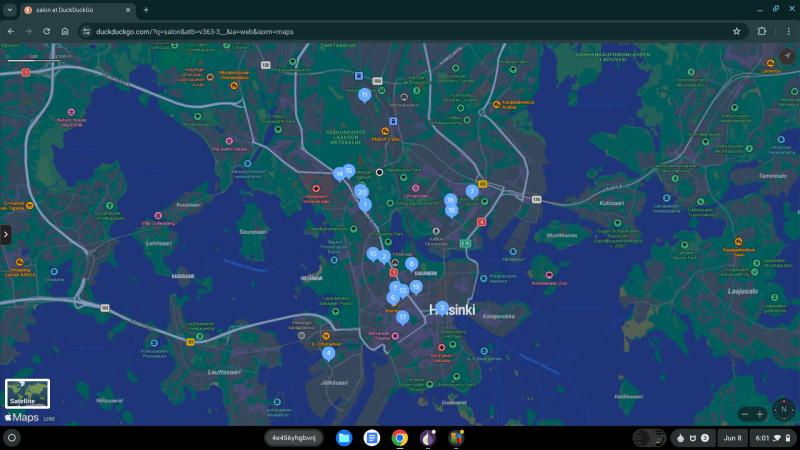
Task: Expand the collapsed results side panel
Action: point(5,234)
